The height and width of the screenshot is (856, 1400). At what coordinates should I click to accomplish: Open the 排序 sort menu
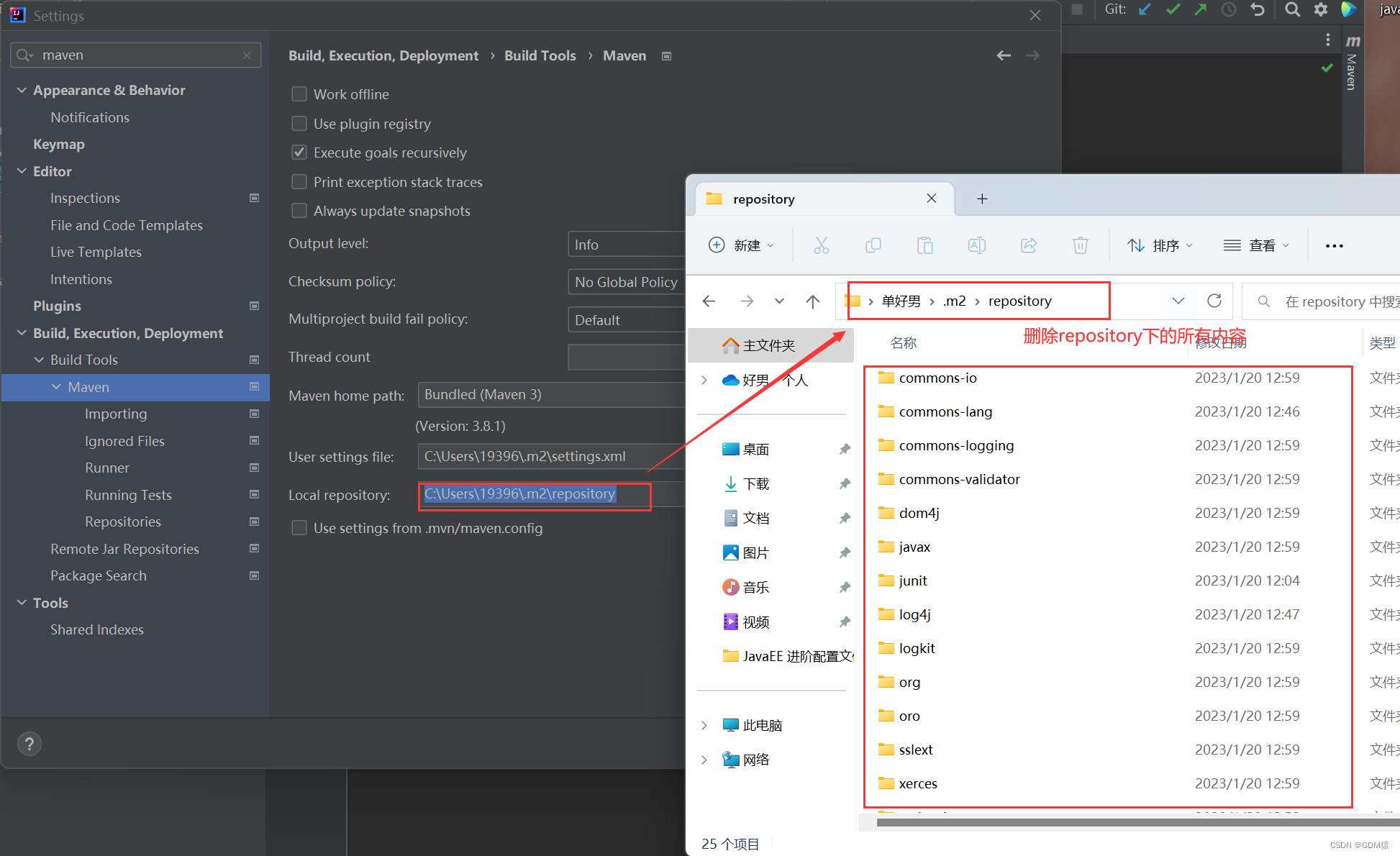tap(1160, 245)
